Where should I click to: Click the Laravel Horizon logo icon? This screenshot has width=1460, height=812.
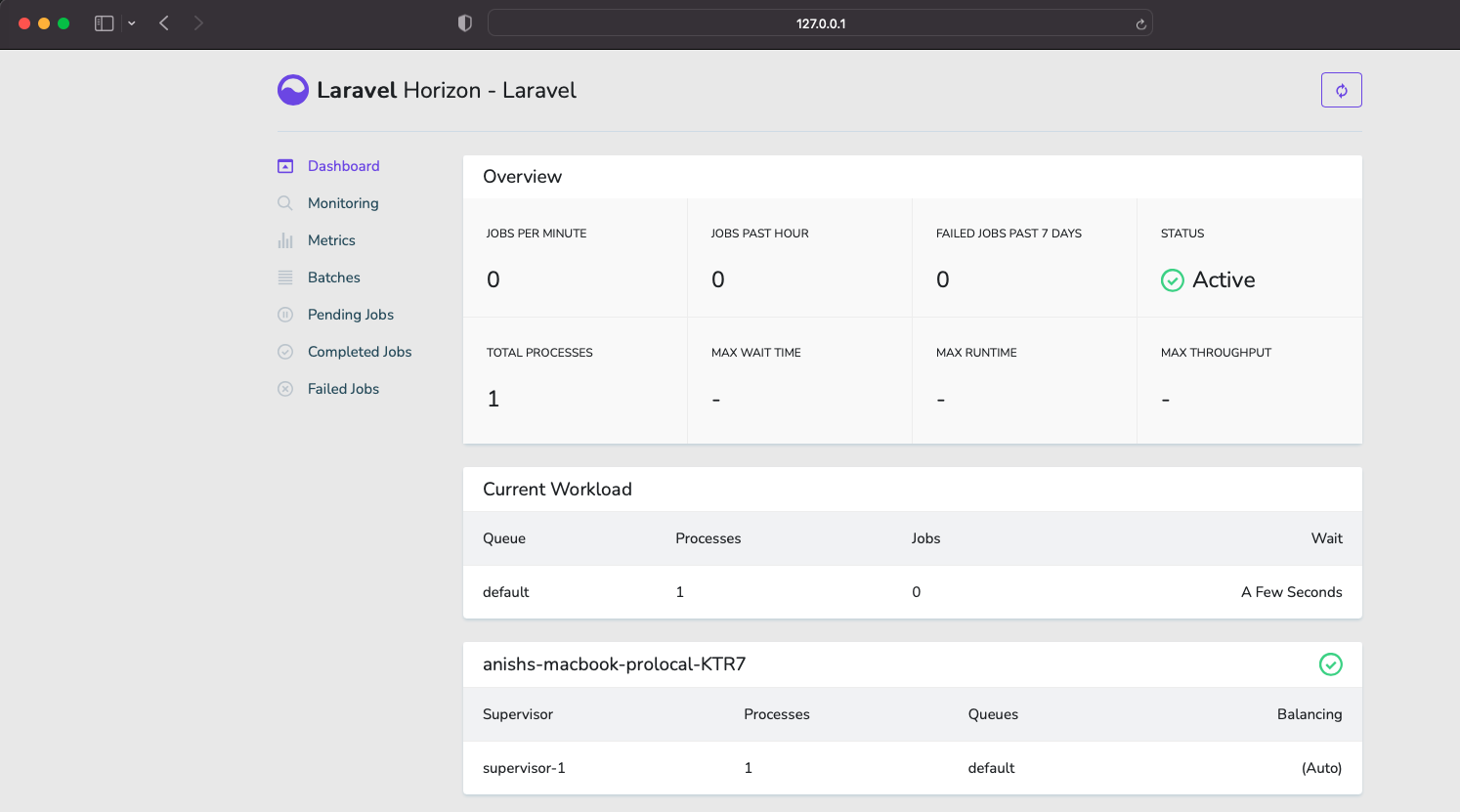293,90
